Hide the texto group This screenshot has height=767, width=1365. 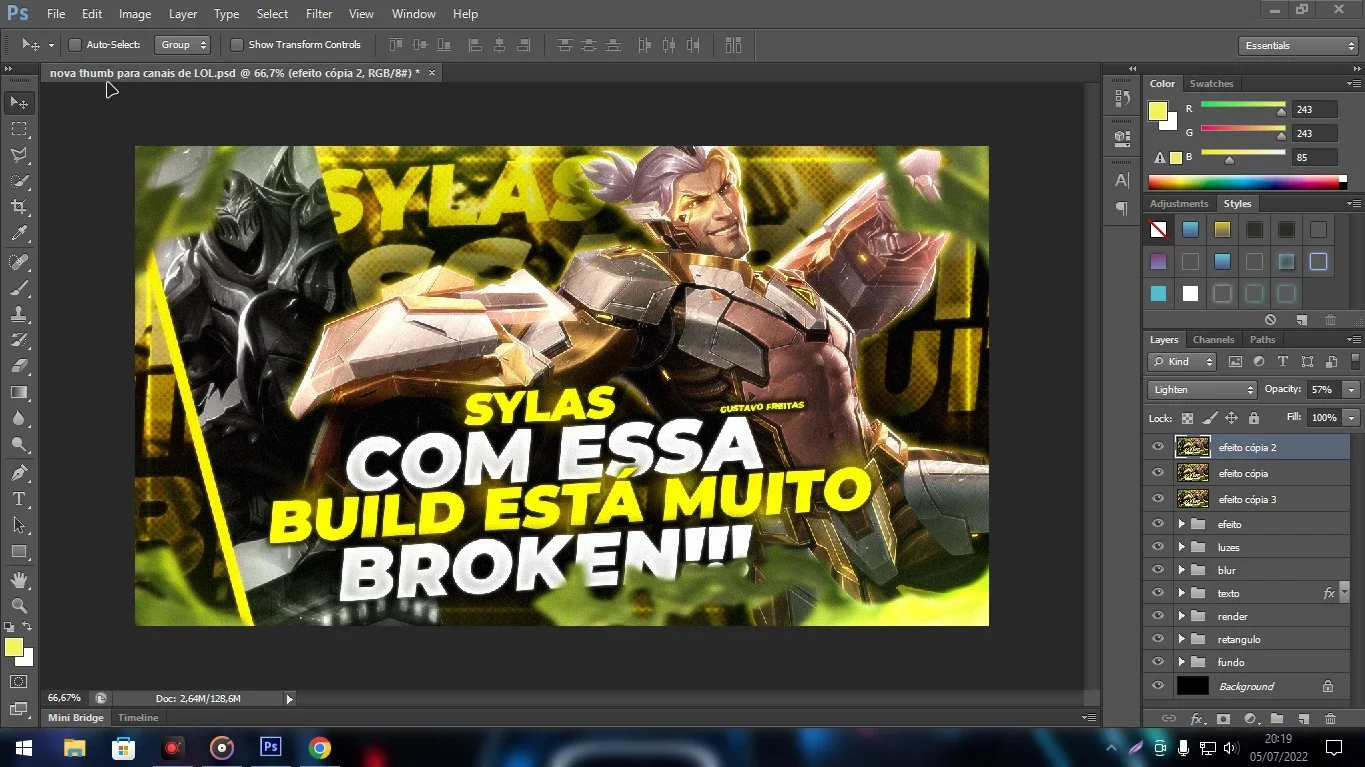1158,593
